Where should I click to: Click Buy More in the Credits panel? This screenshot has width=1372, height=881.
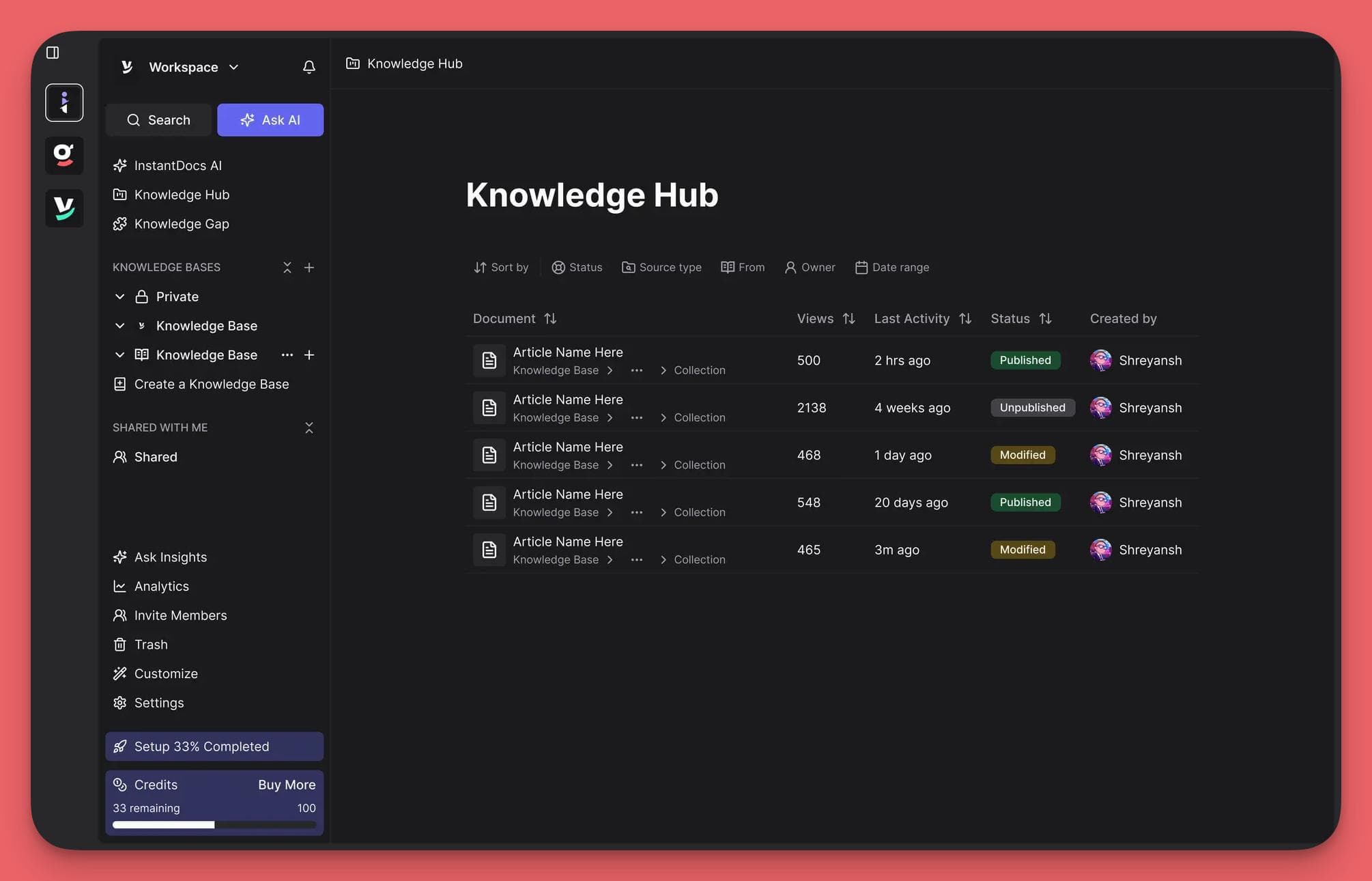286,784
